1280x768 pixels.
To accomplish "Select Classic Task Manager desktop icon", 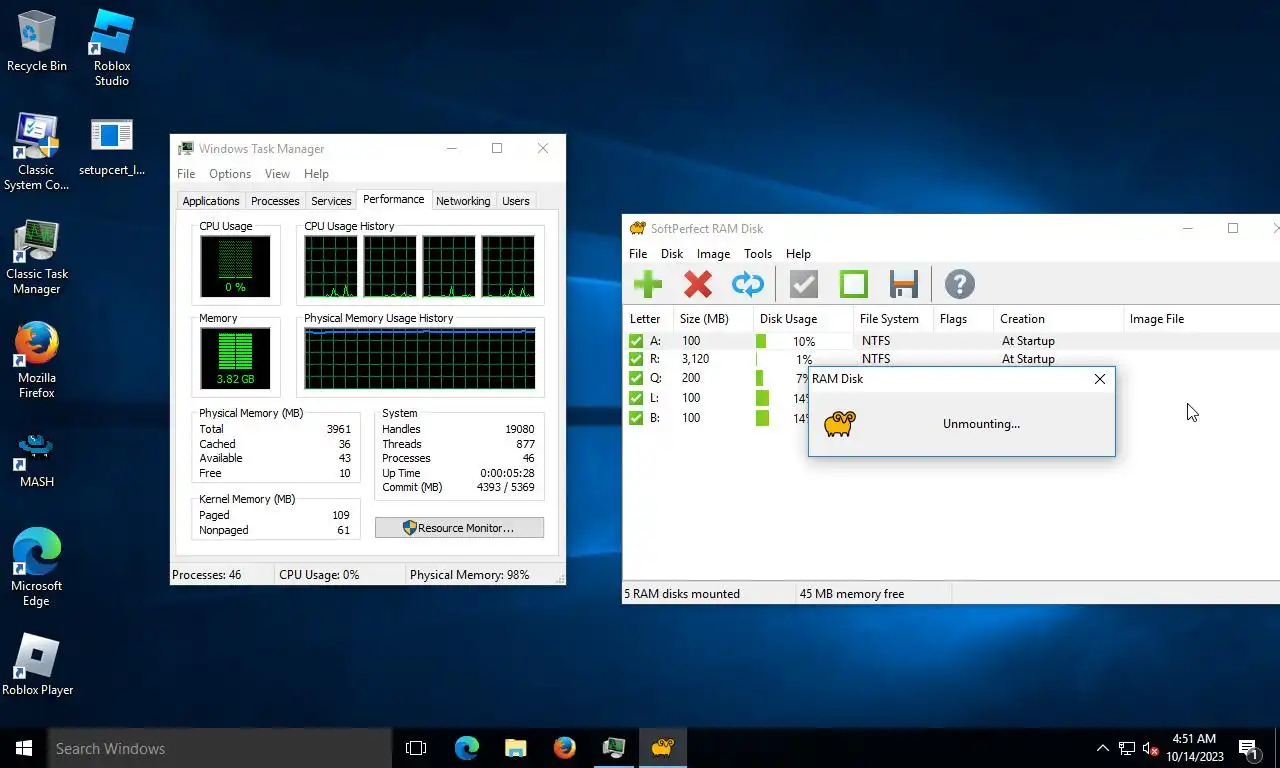I will [37, 256].
